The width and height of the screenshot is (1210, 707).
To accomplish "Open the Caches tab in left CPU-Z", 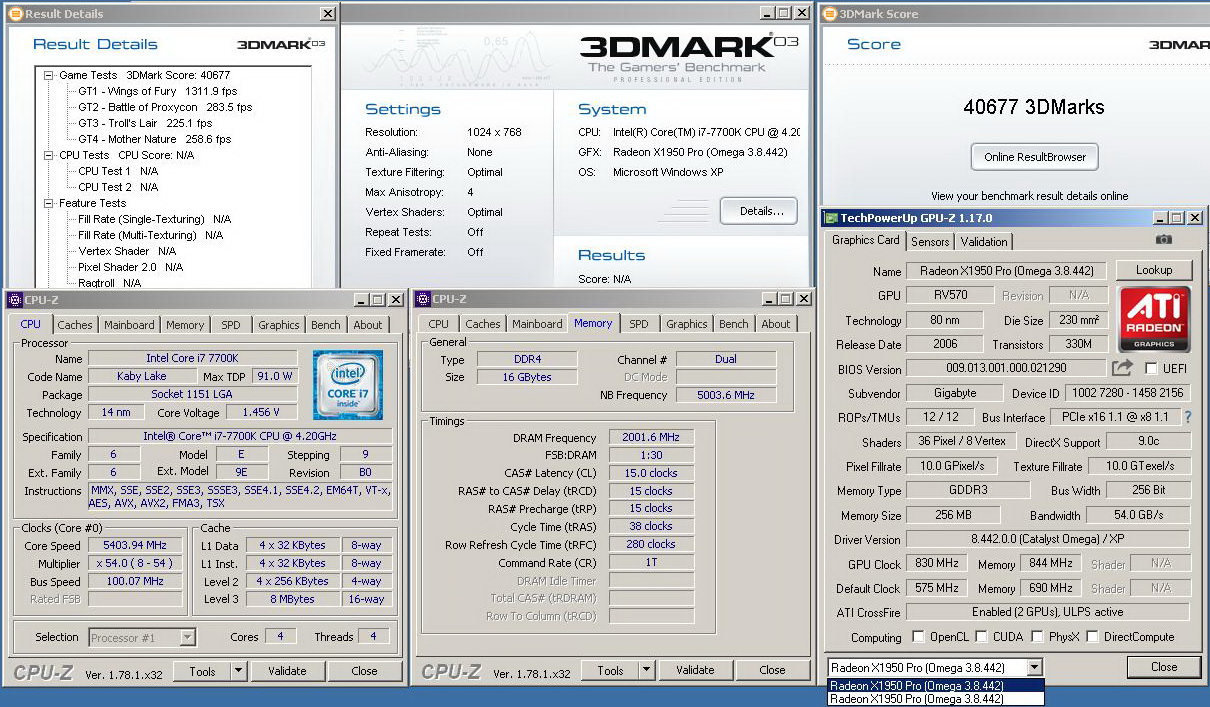I will (75, 325).
